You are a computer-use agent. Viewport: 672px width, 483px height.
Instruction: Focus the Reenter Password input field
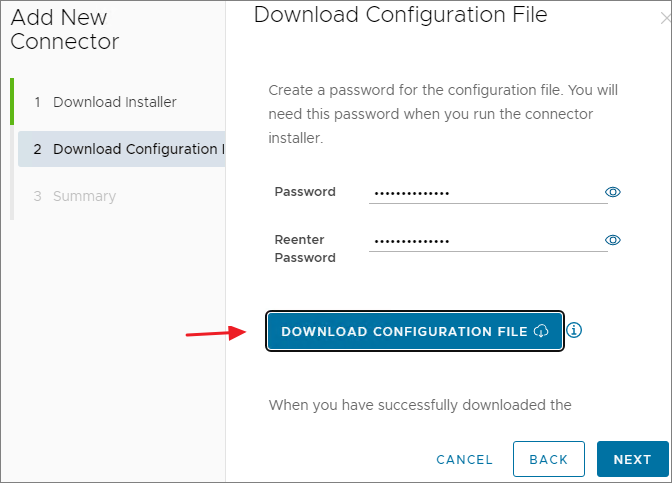[486, 240]
